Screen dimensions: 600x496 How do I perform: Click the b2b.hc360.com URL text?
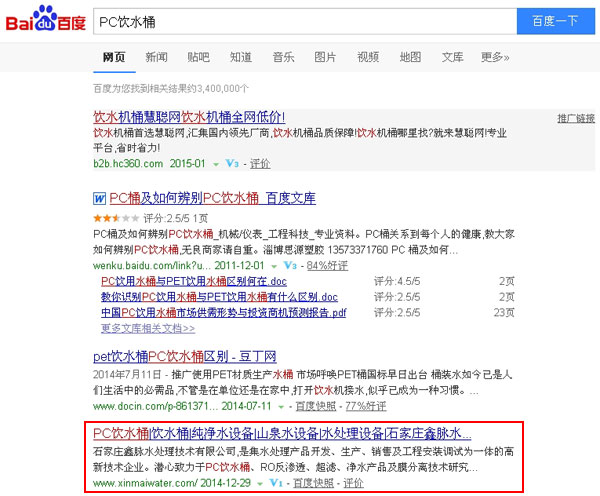point(128,164)
